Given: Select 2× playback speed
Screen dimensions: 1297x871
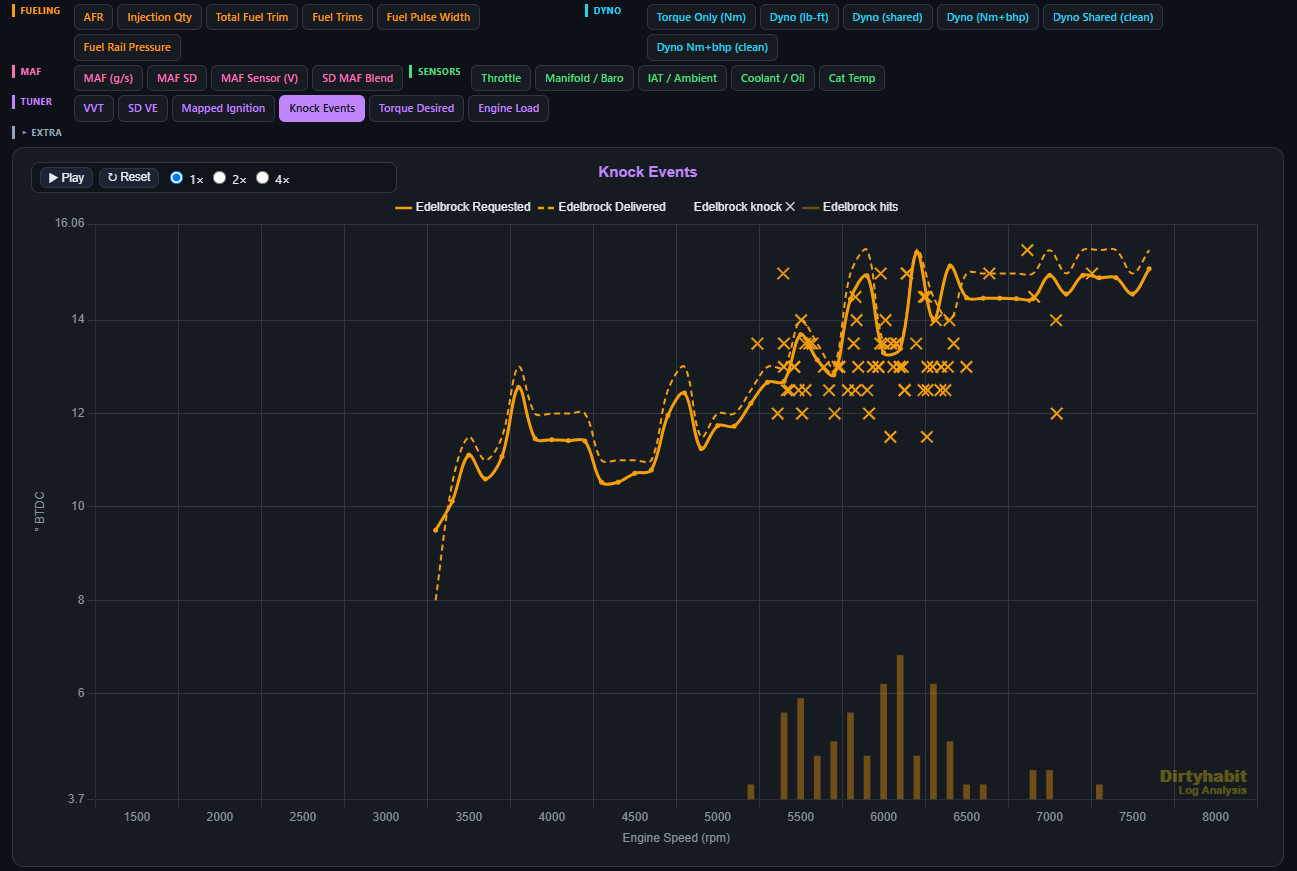Looking at the screenshot, I should click(x=220, y=178).
